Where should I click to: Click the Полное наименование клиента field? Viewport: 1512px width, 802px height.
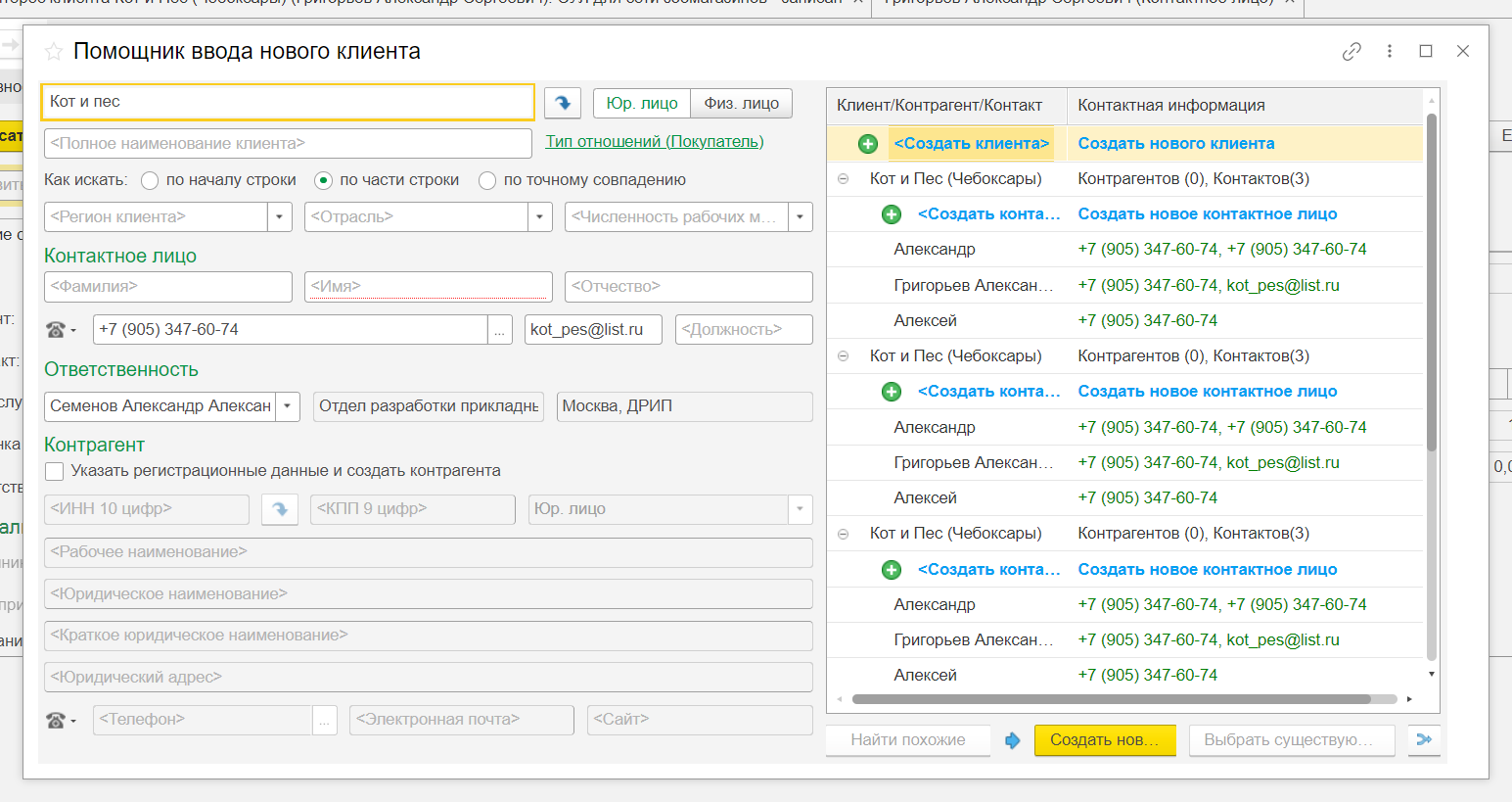click(x=288, y=144)
